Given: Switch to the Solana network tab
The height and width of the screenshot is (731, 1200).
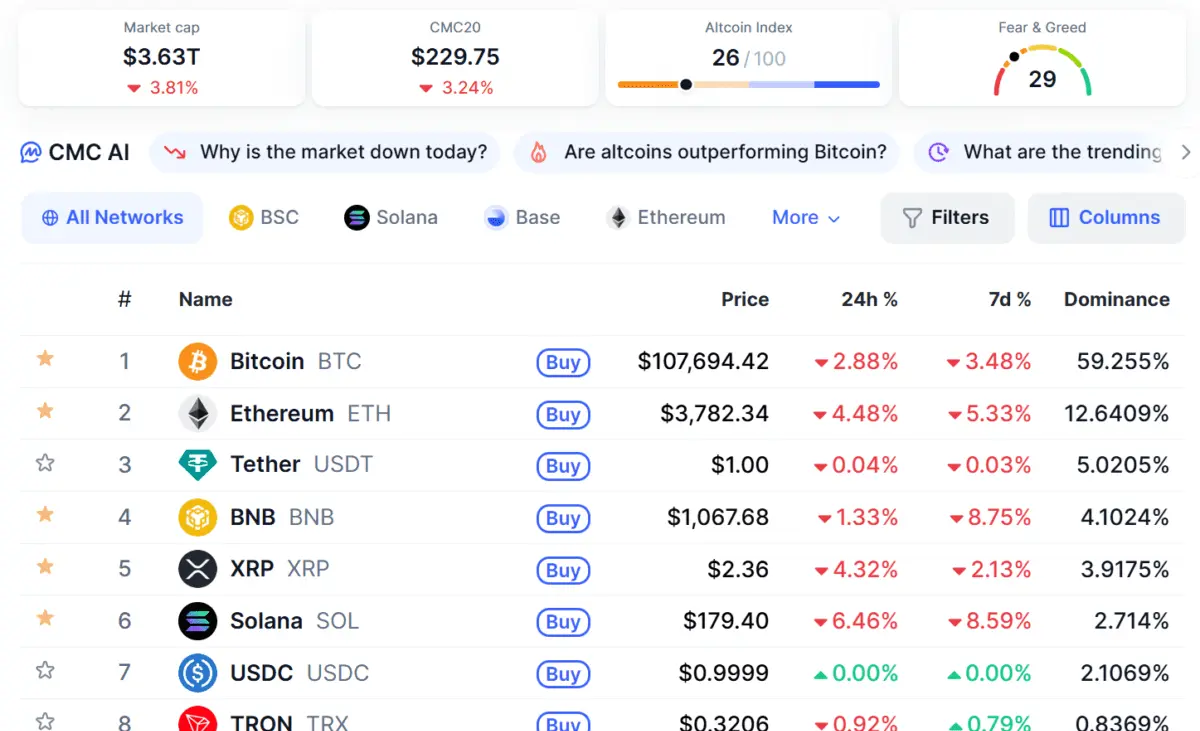Looking at the screenshot, I should click(391, 218).
